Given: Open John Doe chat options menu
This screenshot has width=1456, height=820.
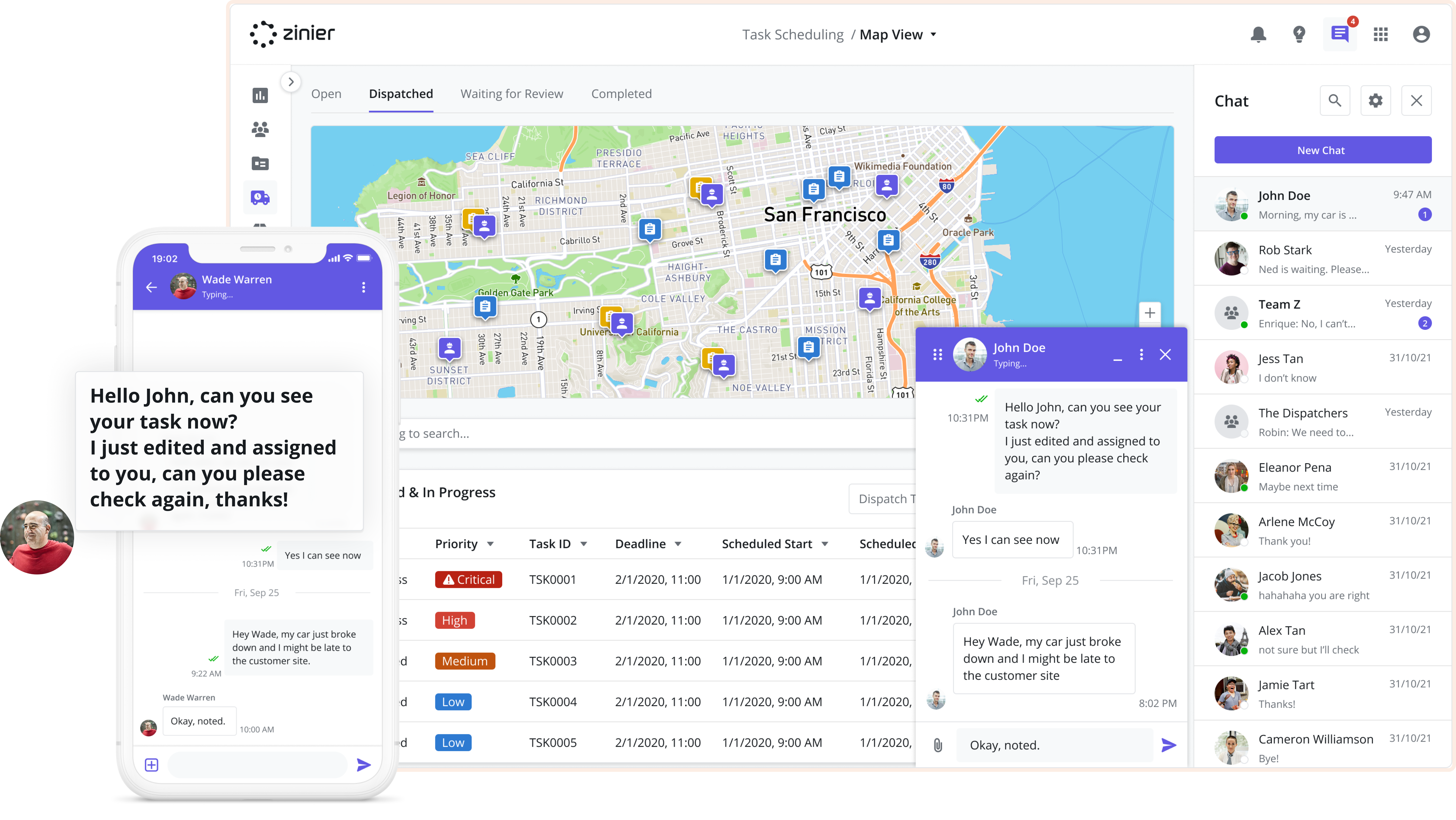Looking at the screenshot, I should pos(1141,355).
